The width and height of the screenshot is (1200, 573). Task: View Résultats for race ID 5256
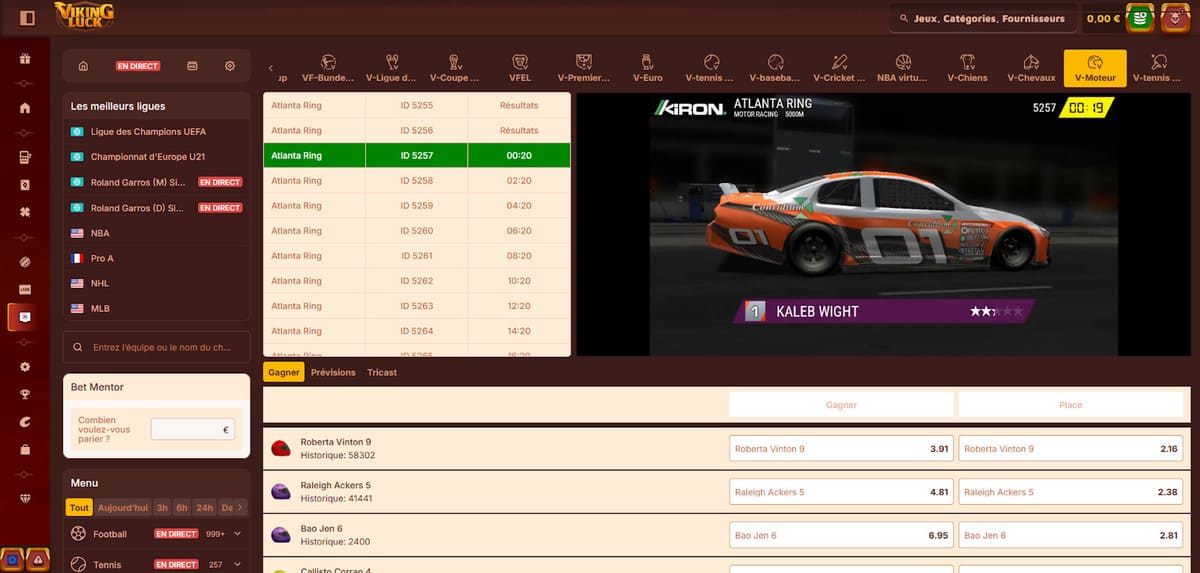click(519, 130)
